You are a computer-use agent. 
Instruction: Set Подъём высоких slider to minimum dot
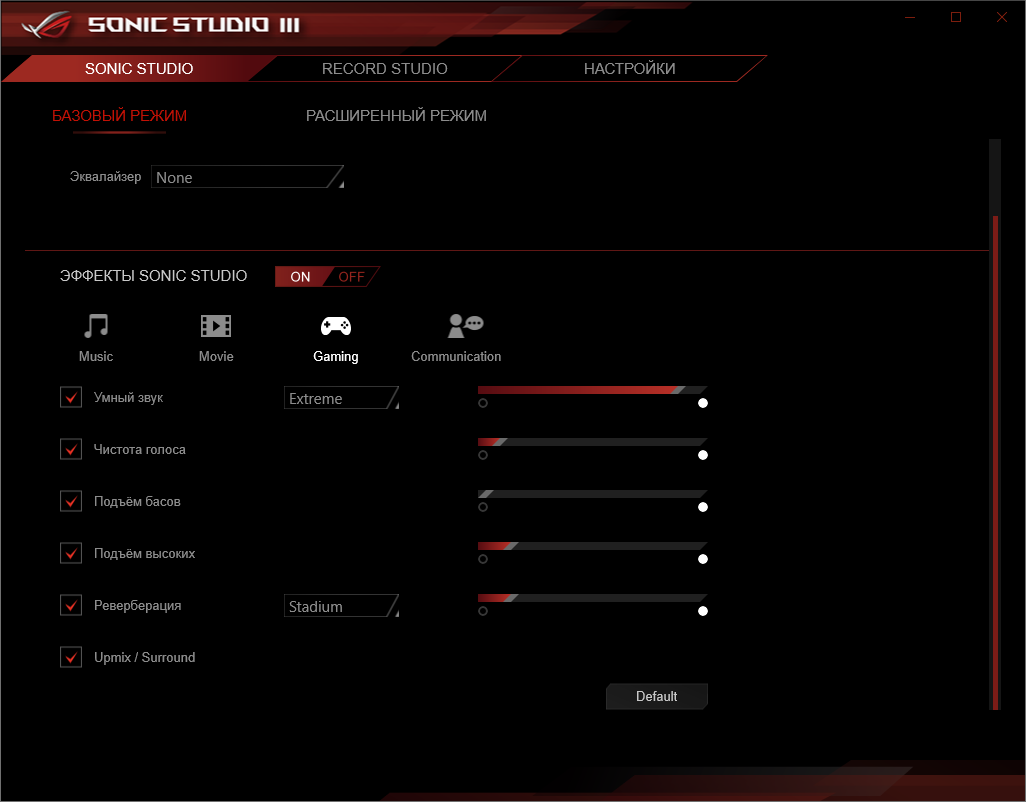coord(483,559)
